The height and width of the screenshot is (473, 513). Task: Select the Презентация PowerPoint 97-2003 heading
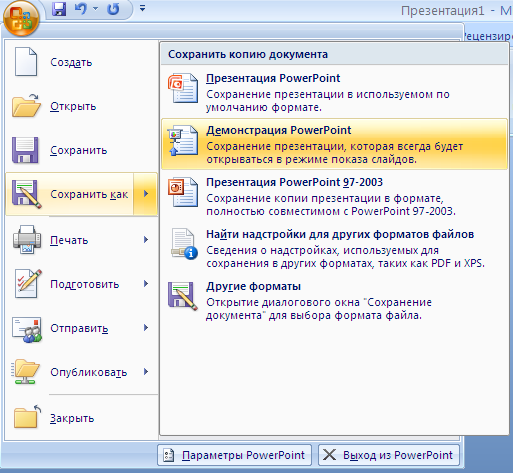[294, 182]
